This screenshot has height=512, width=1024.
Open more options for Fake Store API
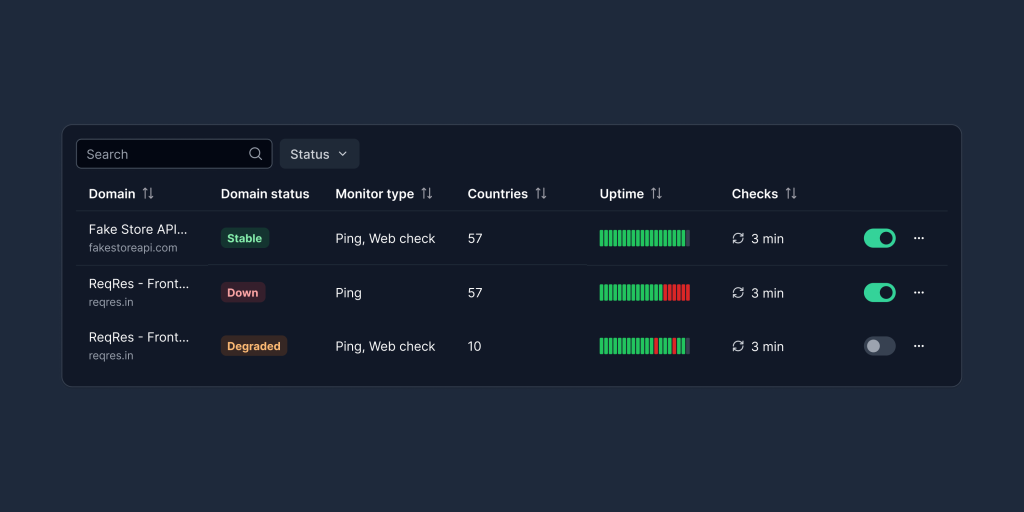click(919, 238)
